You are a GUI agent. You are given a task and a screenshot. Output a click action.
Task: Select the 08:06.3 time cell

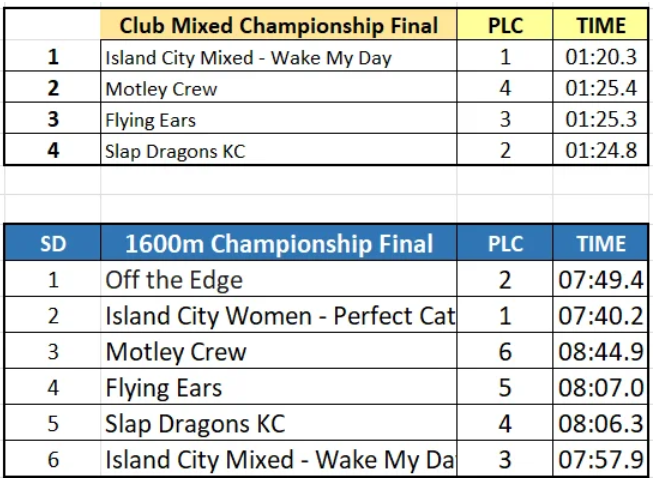click(x=601, y=424)
